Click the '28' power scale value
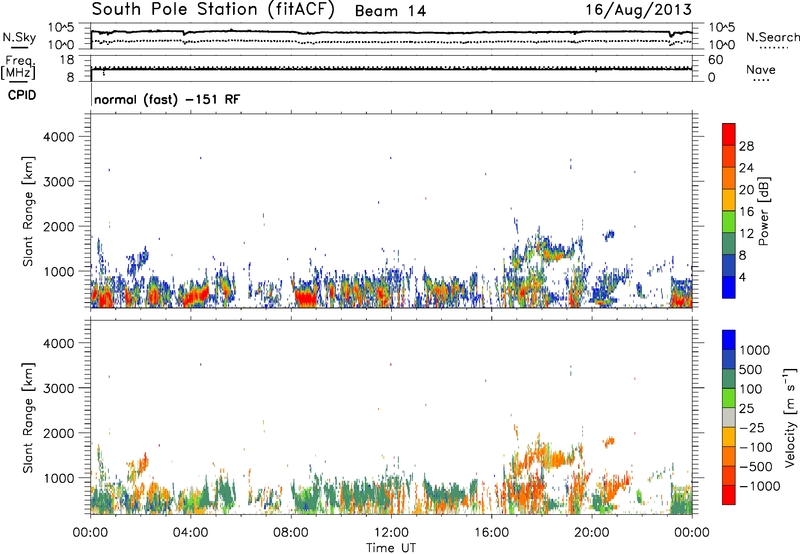The height and width of the screenshot is (554, 800). [x=746, y=146]
